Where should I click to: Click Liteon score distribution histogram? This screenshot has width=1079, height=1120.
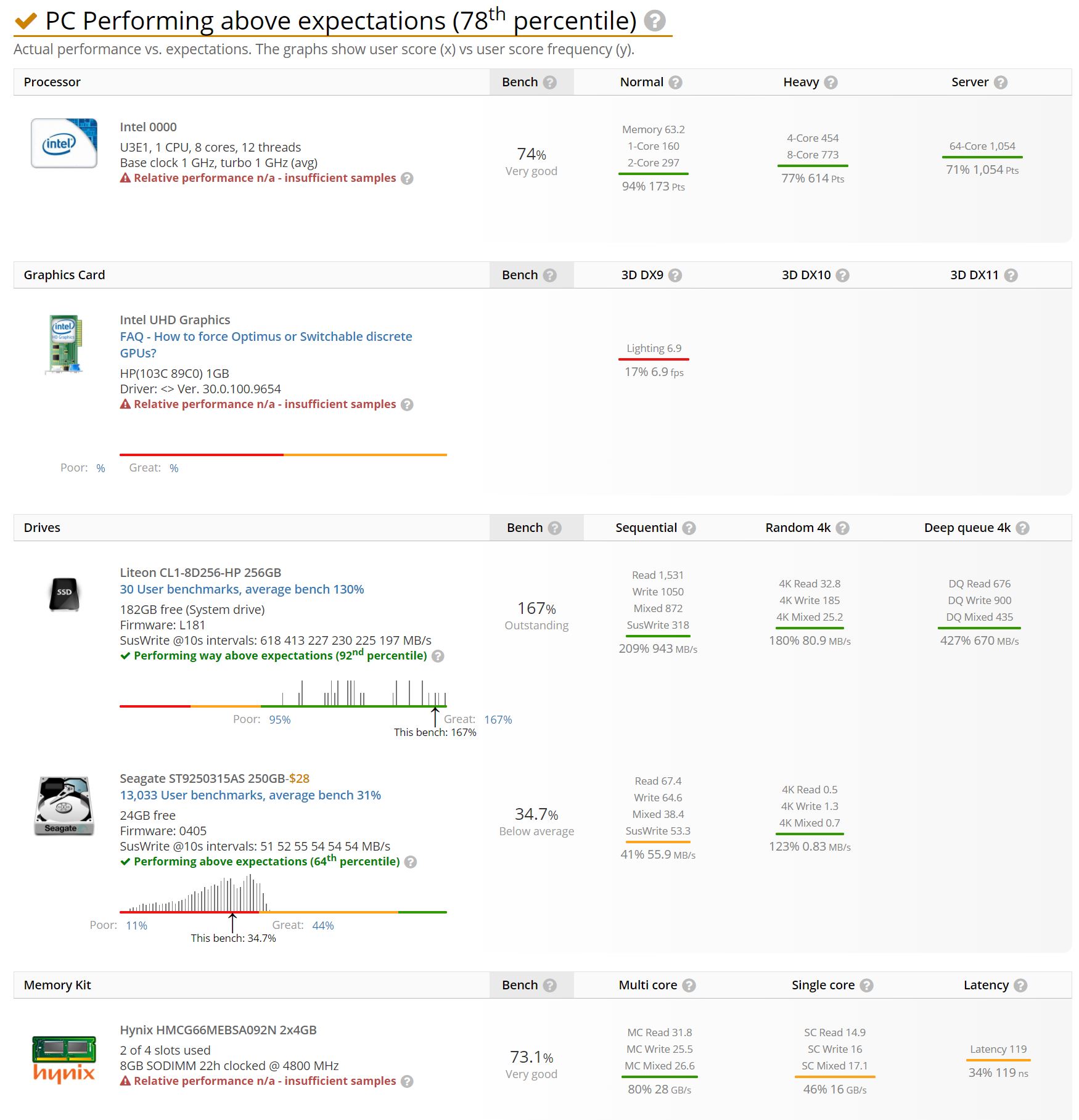[283, 693]
